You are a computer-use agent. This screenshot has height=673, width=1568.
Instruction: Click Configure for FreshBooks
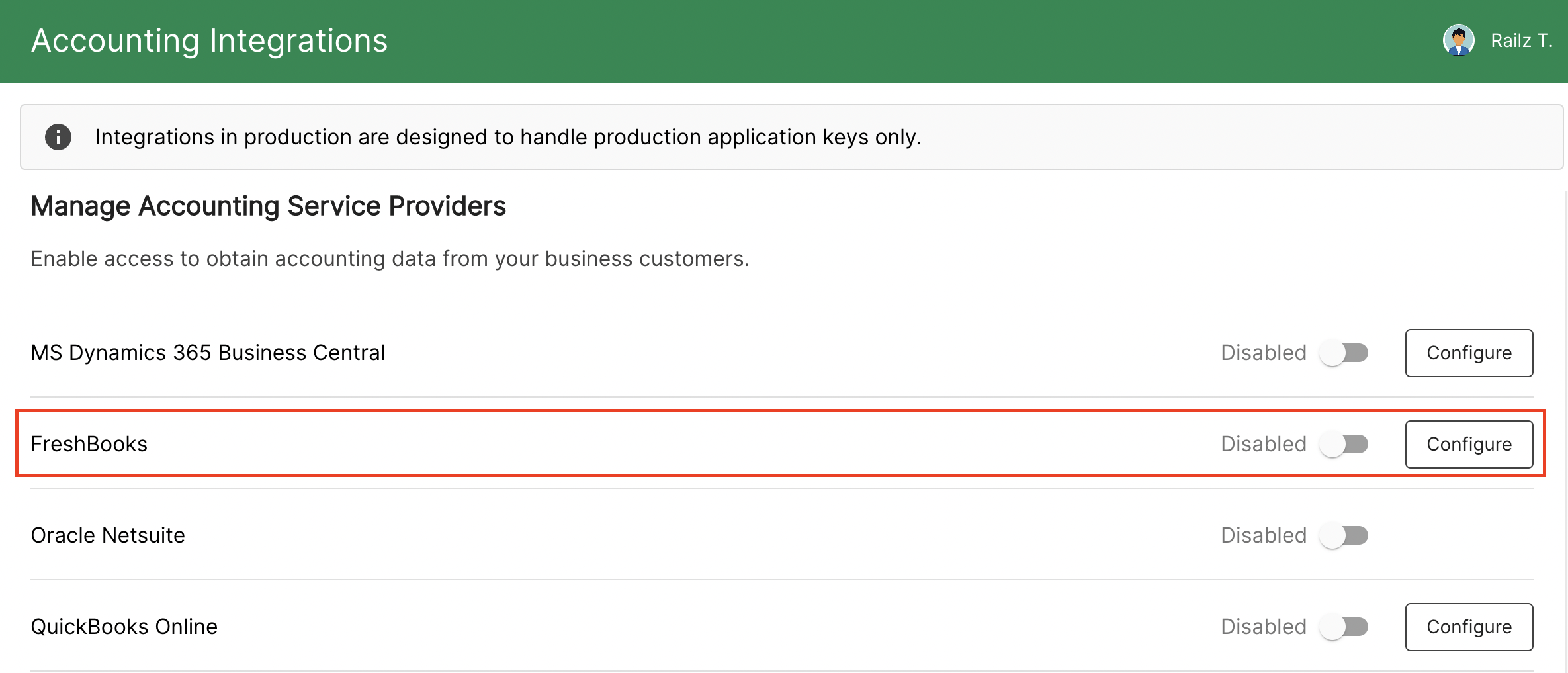tap(1469, 444)
